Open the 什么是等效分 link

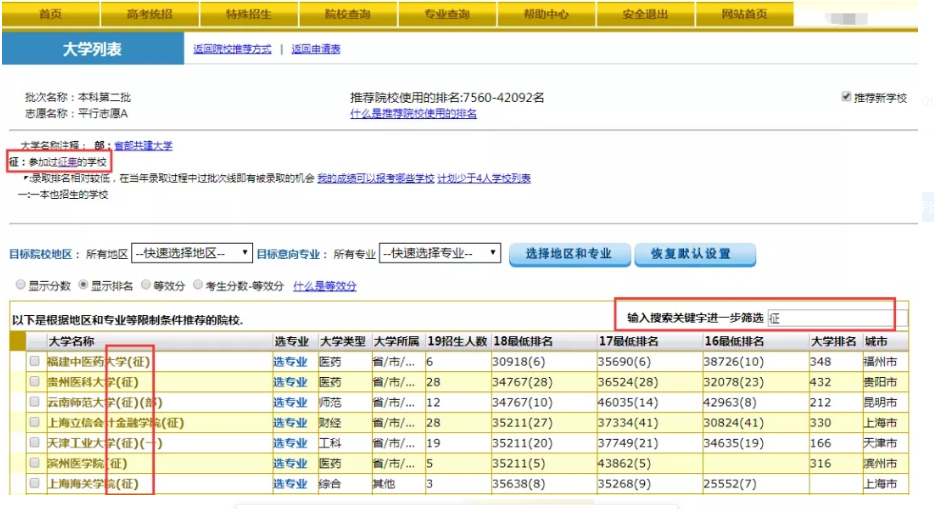(325, 286)
